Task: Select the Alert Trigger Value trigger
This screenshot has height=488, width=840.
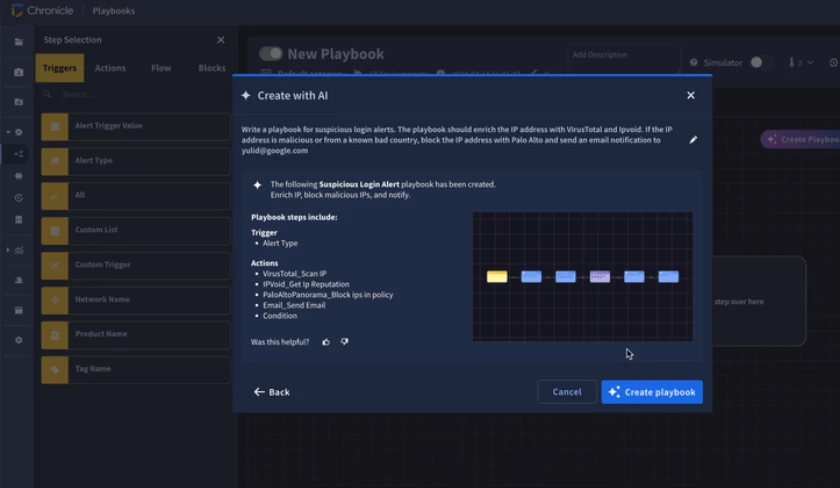Action: 136,126
